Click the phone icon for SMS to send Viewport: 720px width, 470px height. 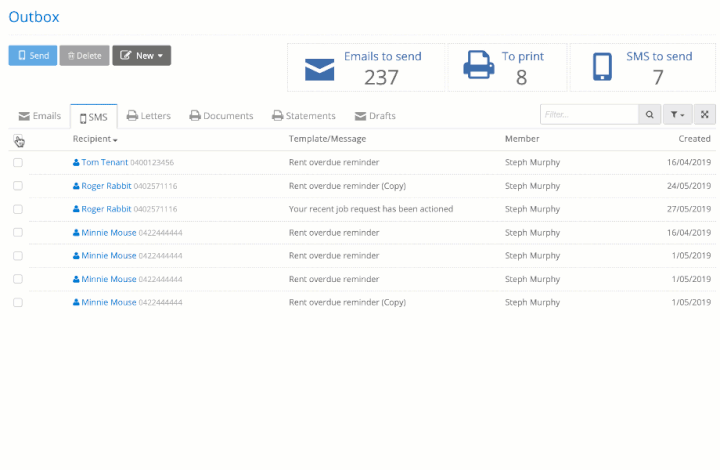[x=602, y=67]
